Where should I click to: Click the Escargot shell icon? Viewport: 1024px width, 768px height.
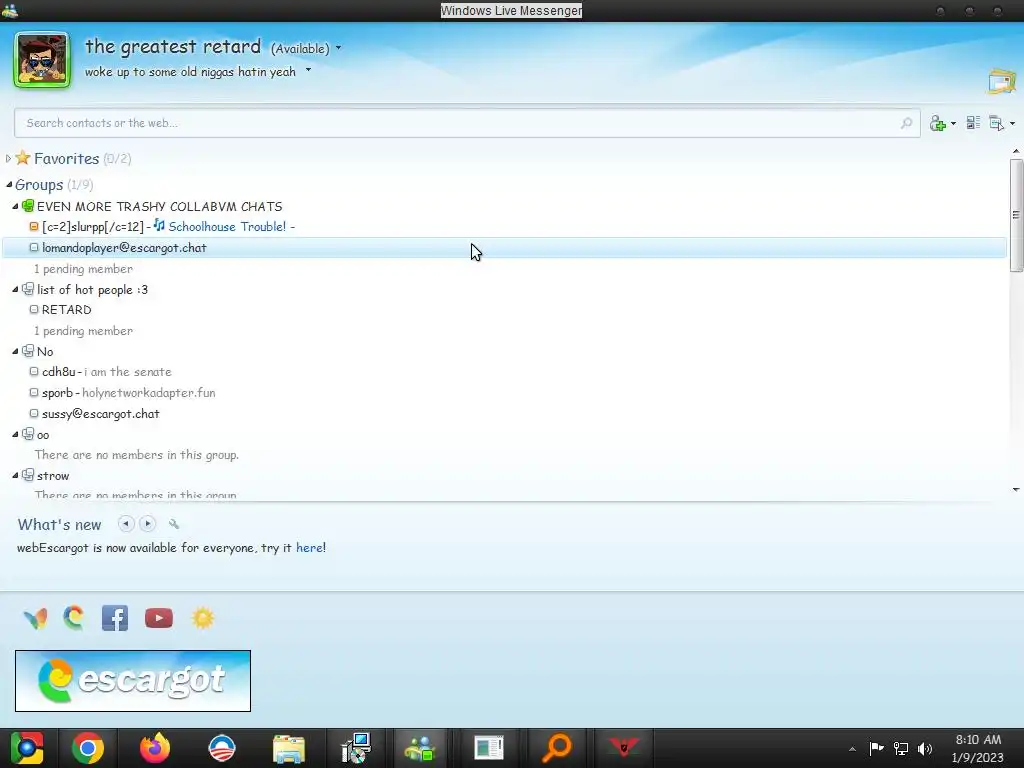[74, 618]
